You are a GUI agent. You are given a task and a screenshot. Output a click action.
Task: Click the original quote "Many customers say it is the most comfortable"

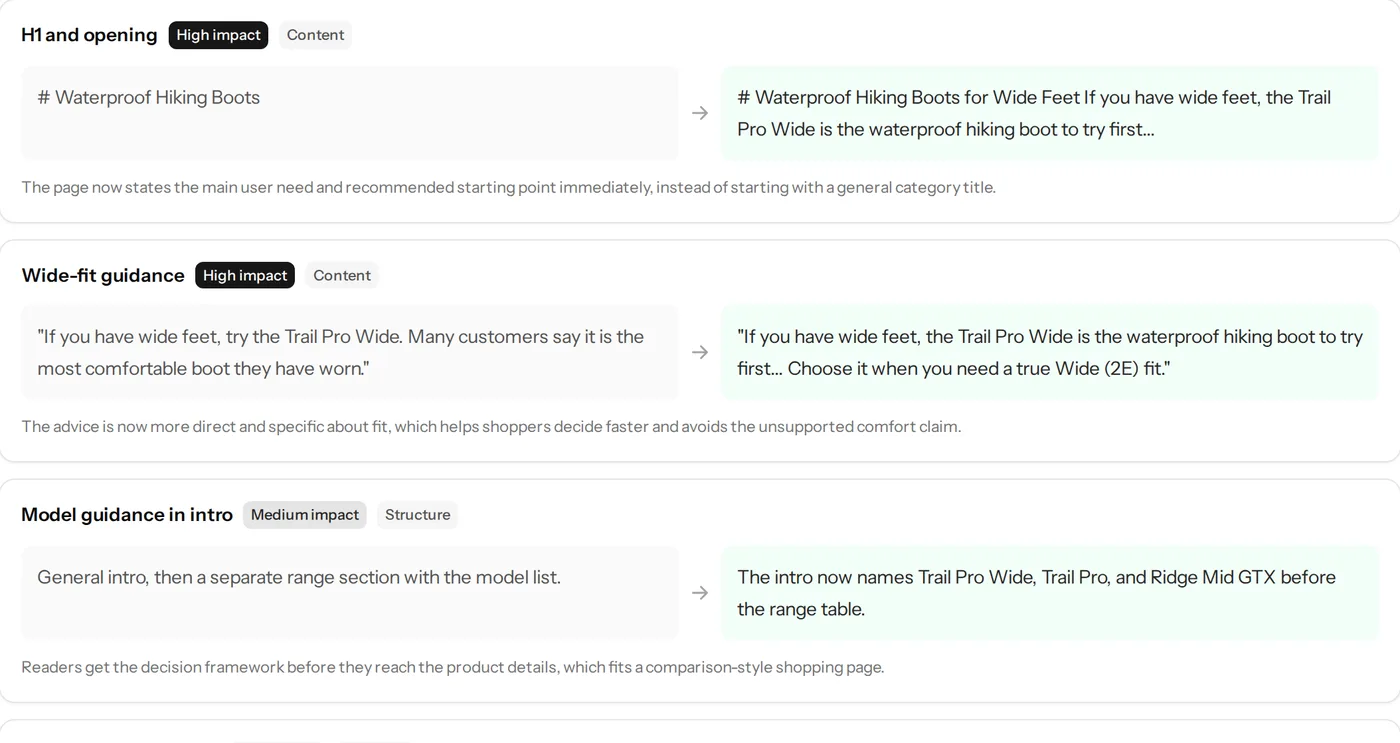(x=350, y=352)
